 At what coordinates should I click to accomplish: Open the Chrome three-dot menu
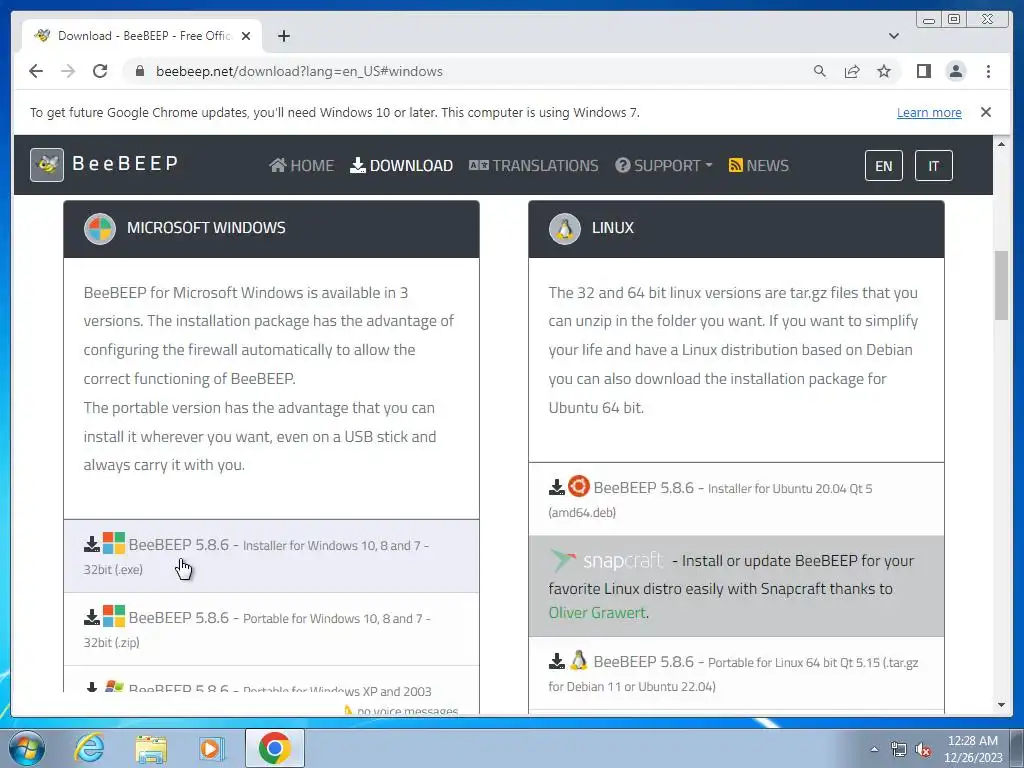pyautogui.click(x=988, y=71)
